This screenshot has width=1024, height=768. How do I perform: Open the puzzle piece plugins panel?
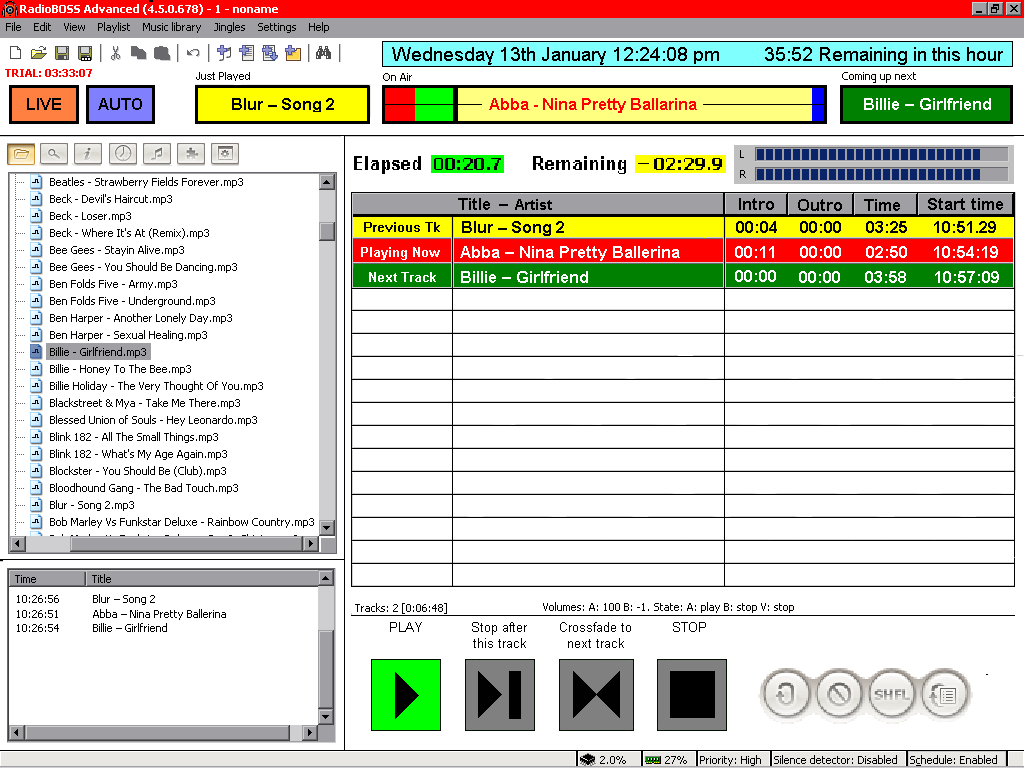coord(191,153)
